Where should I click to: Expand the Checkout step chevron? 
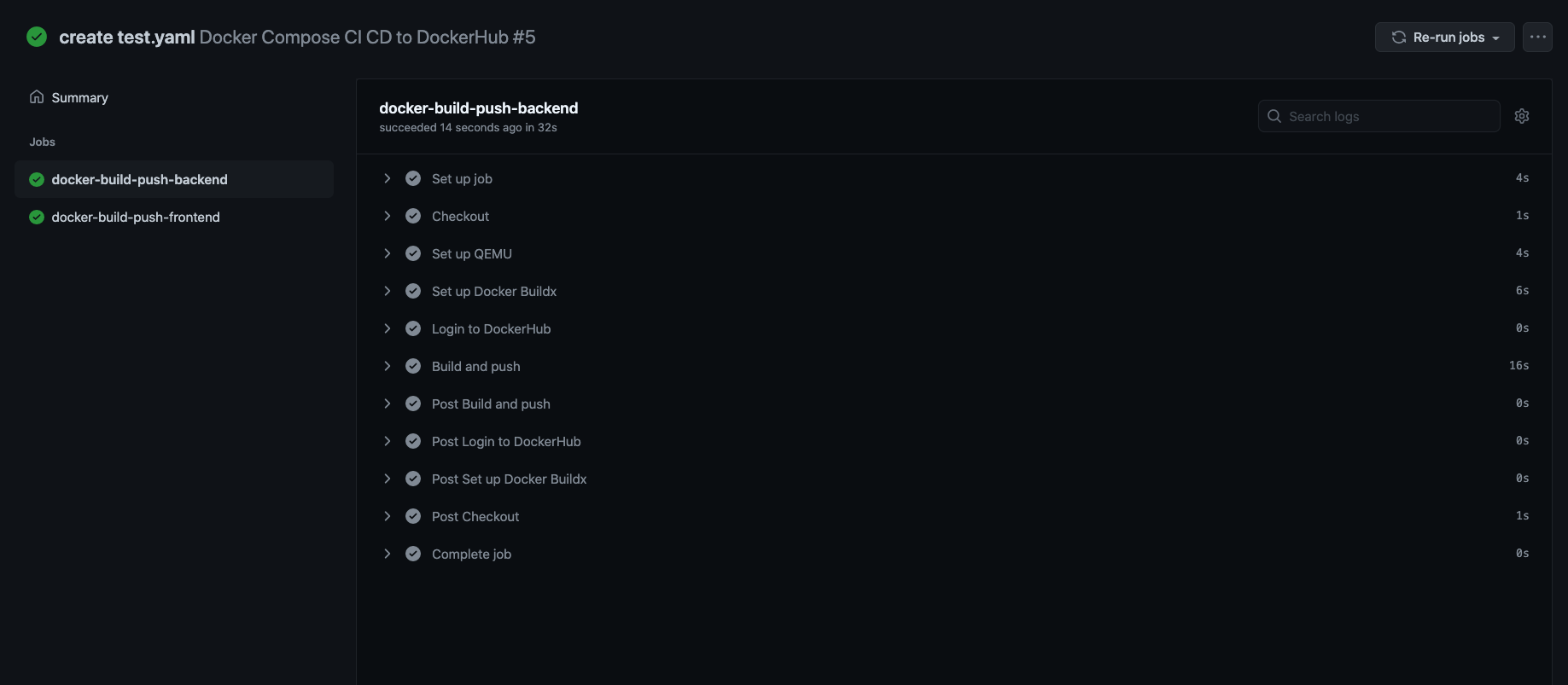(388, 216)
